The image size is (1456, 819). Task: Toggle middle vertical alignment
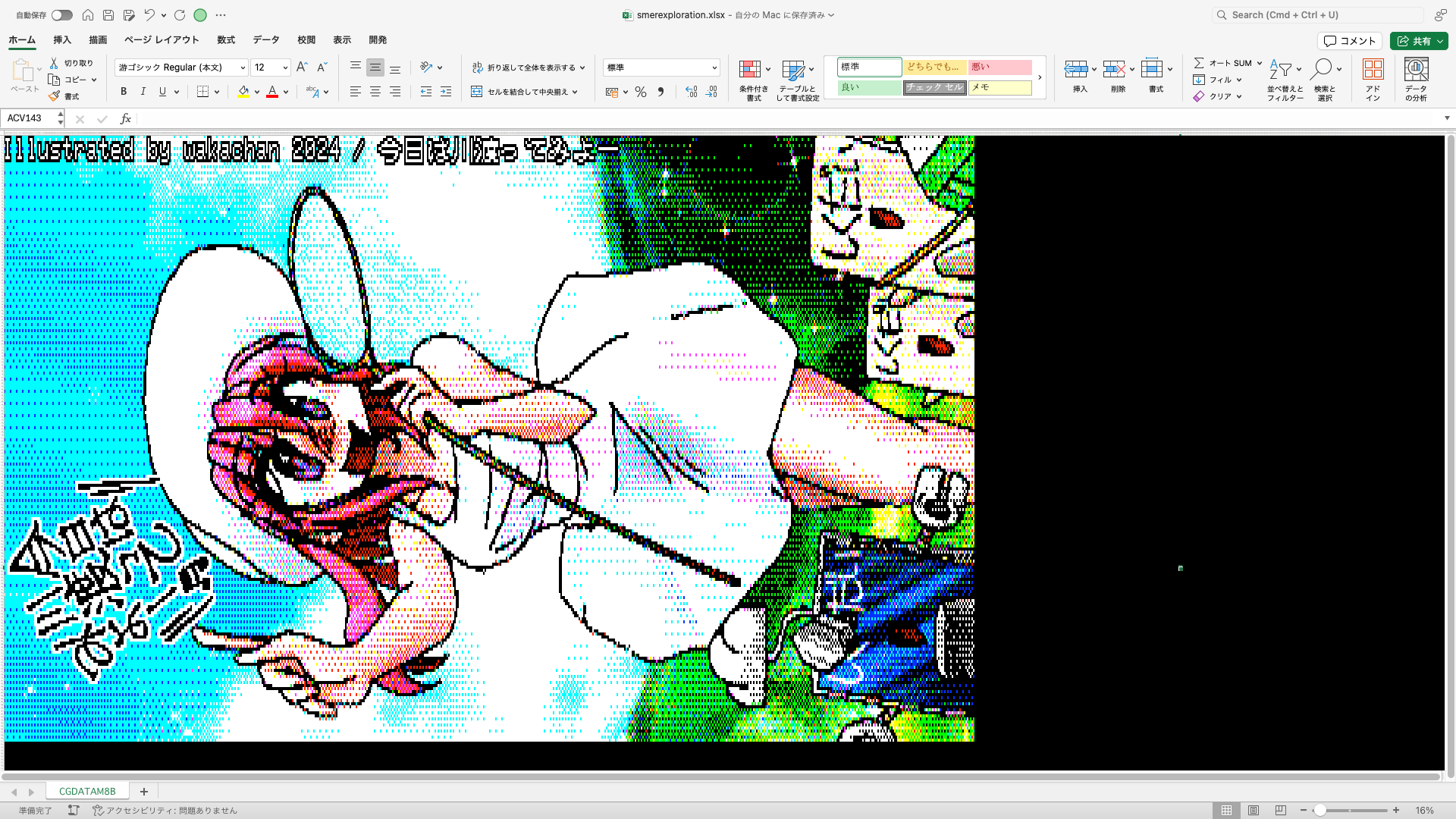click(375, 67)
